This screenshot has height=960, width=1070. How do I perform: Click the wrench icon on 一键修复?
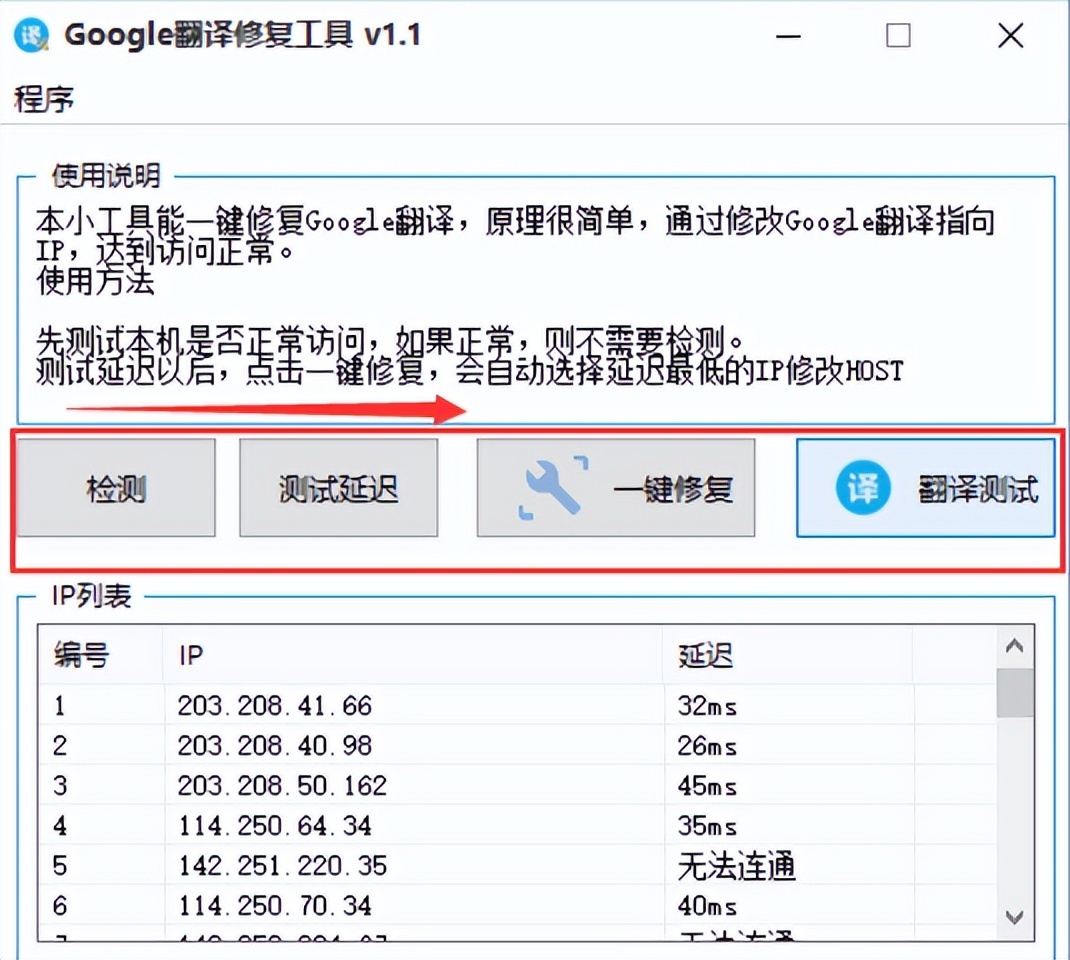point(553,487)
